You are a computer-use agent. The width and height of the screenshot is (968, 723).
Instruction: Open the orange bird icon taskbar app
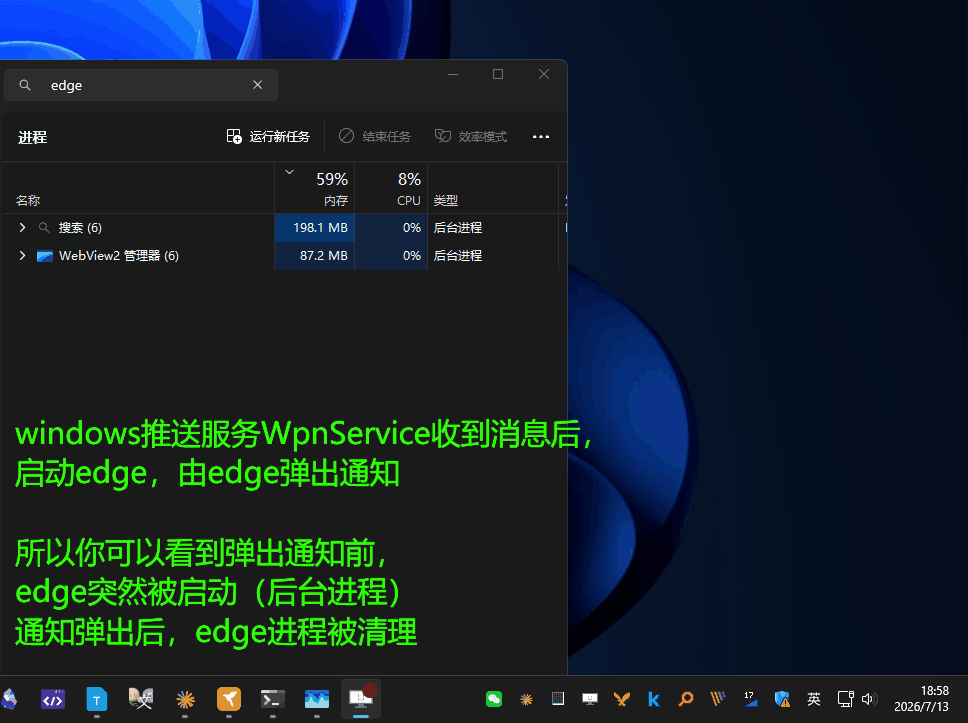pos(228,700)
